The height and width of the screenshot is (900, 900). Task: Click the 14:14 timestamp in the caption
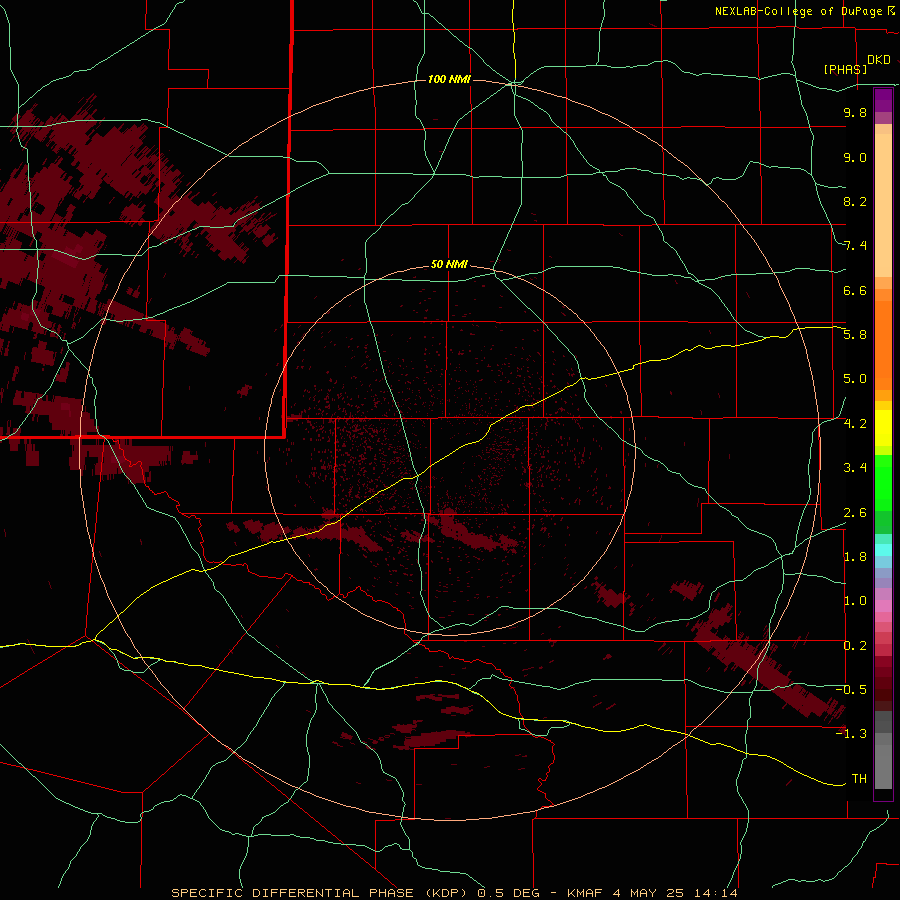[x=717, y=893]
